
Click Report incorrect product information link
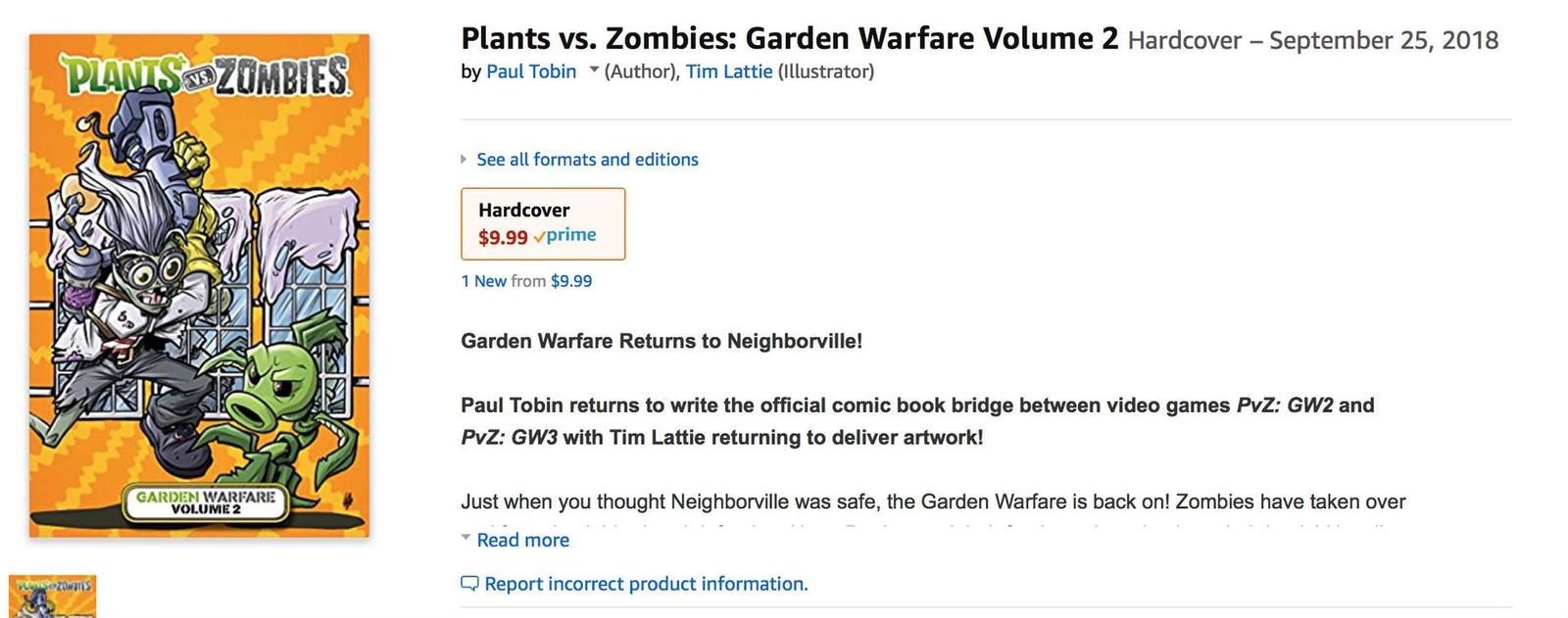646,584
